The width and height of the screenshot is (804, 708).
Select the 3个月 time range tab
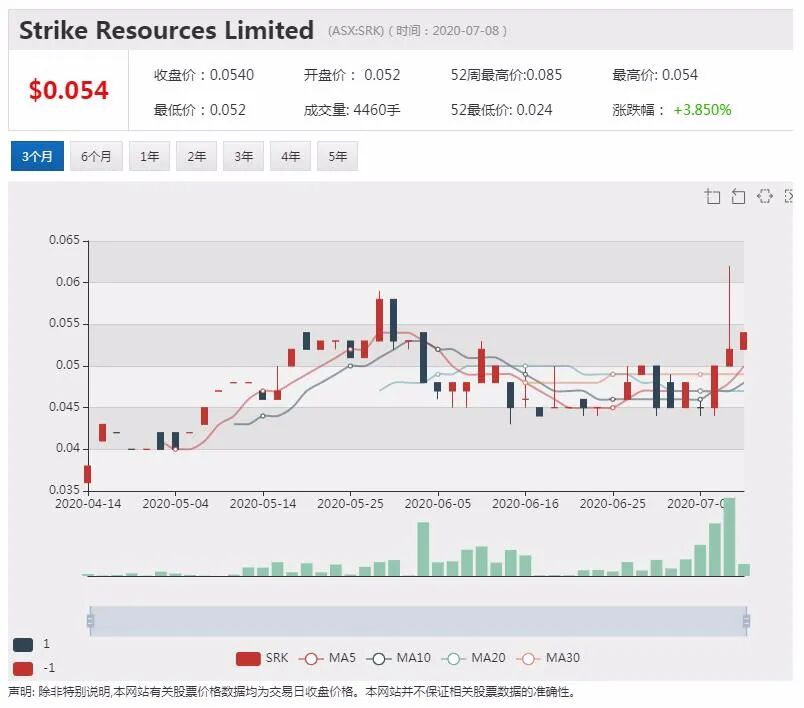tap(37, 156)
